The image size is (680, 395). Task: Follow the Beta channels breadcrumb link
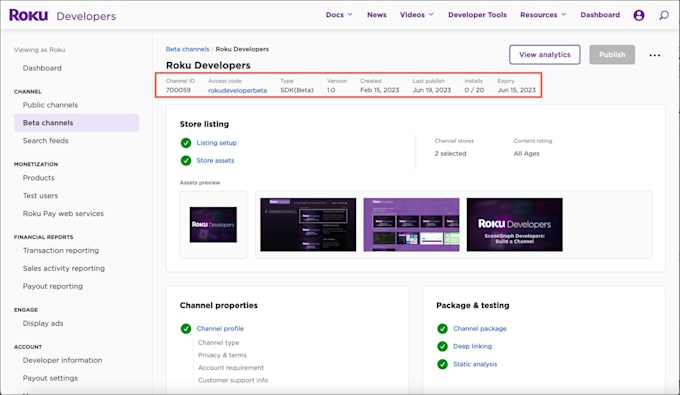click(x=187, y=49)
